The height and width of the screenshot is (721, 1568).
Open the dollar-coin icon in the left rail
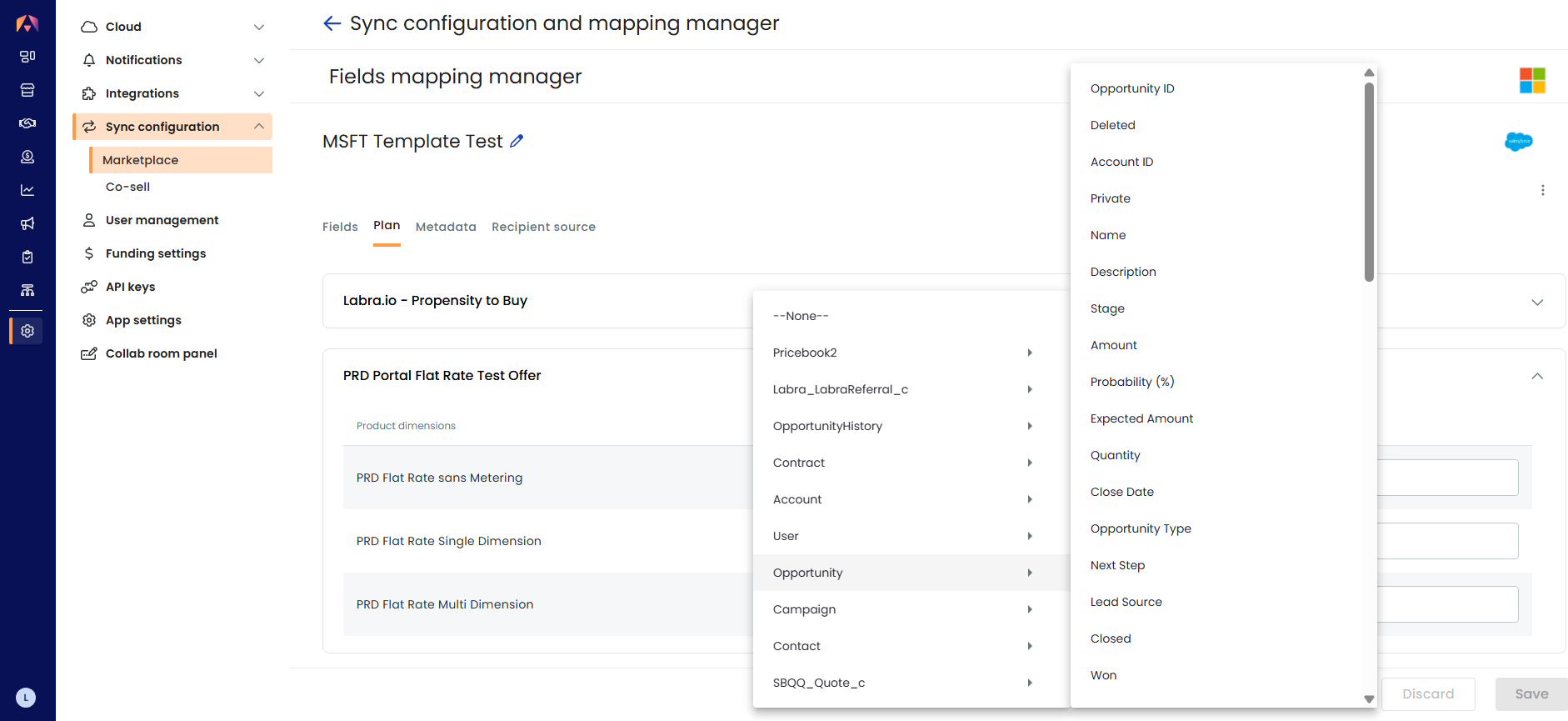pos(27,157)
